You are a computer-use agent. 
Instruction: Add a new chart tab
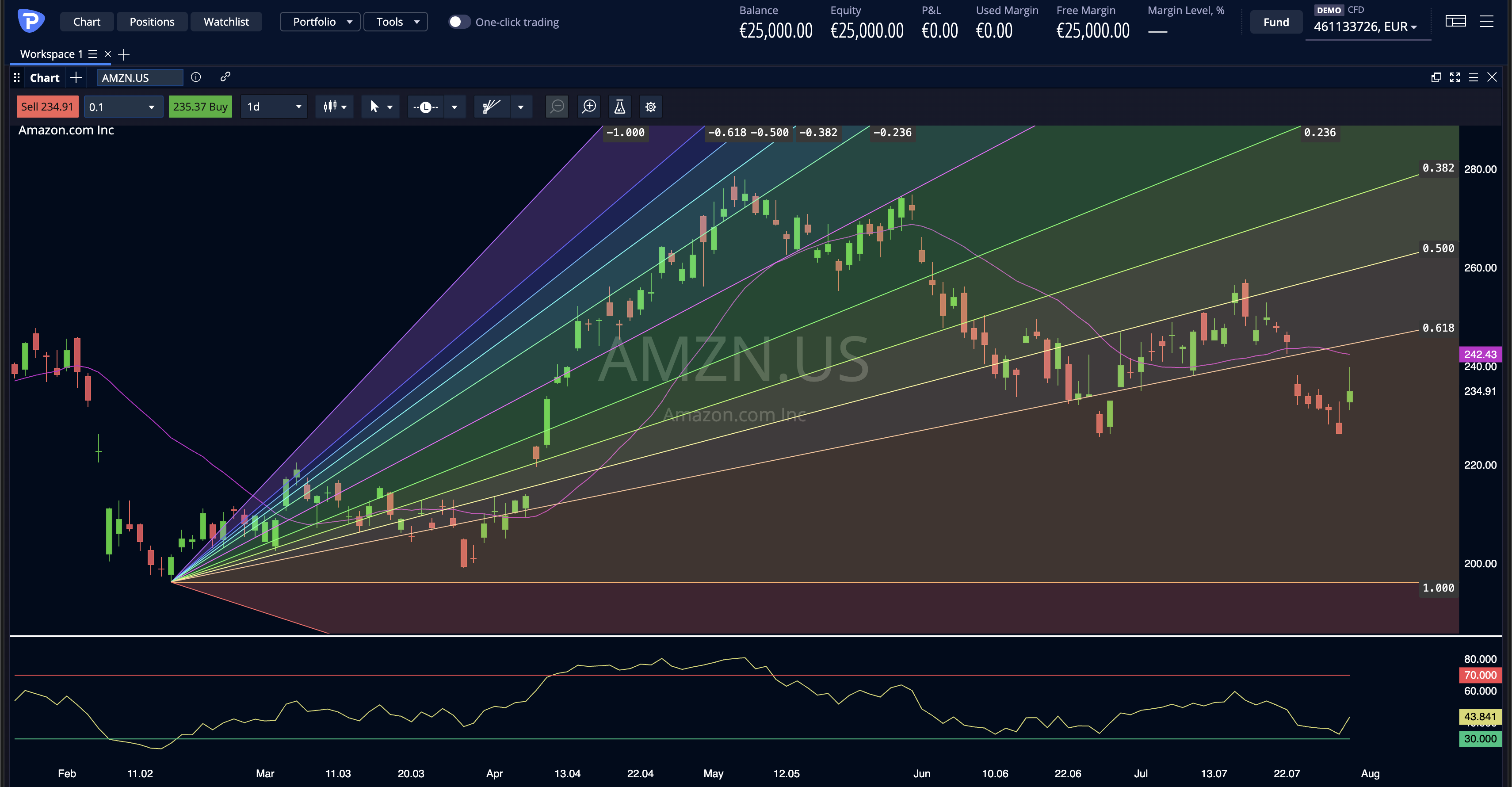[x=76, y=77]
